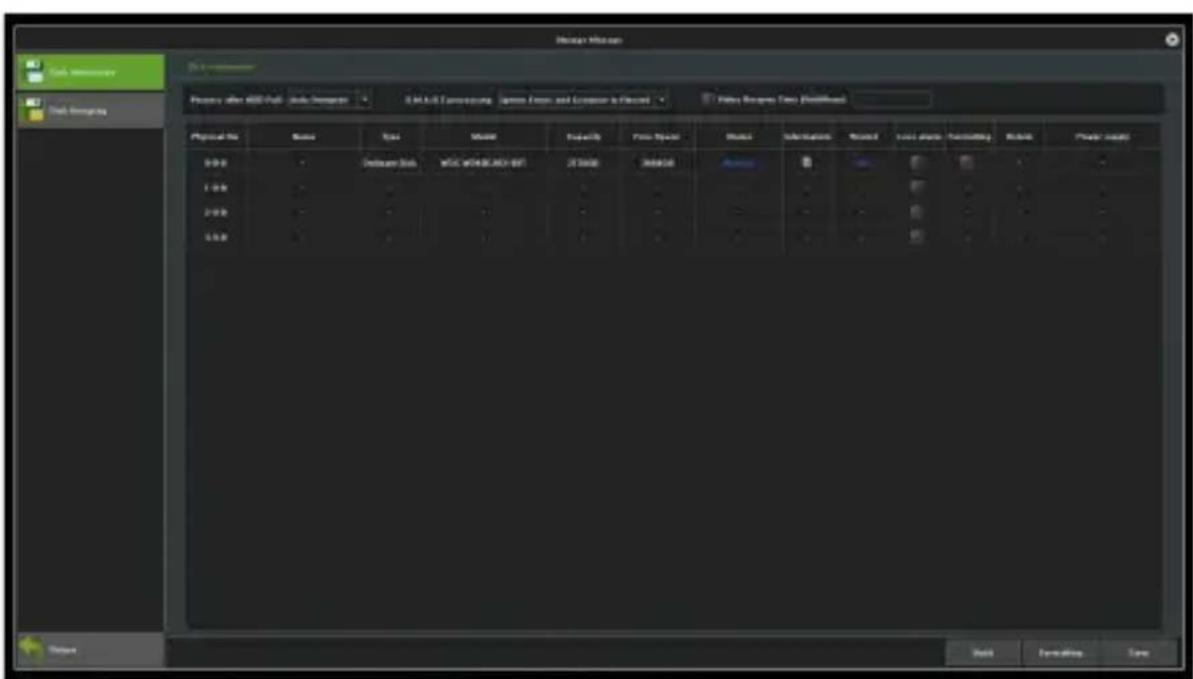Image resolution: width=1193 pixels, height=679 pixels.
Task: Click the blue Status link of disk 0-0-0
Action: [737, 163]
